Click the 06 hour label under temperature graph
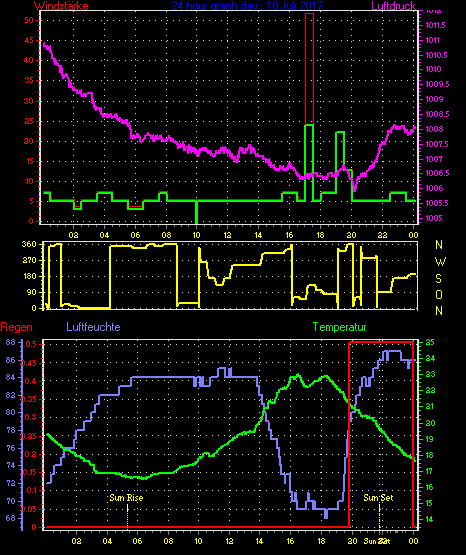 pyautogui.click(x=137, y=541)
